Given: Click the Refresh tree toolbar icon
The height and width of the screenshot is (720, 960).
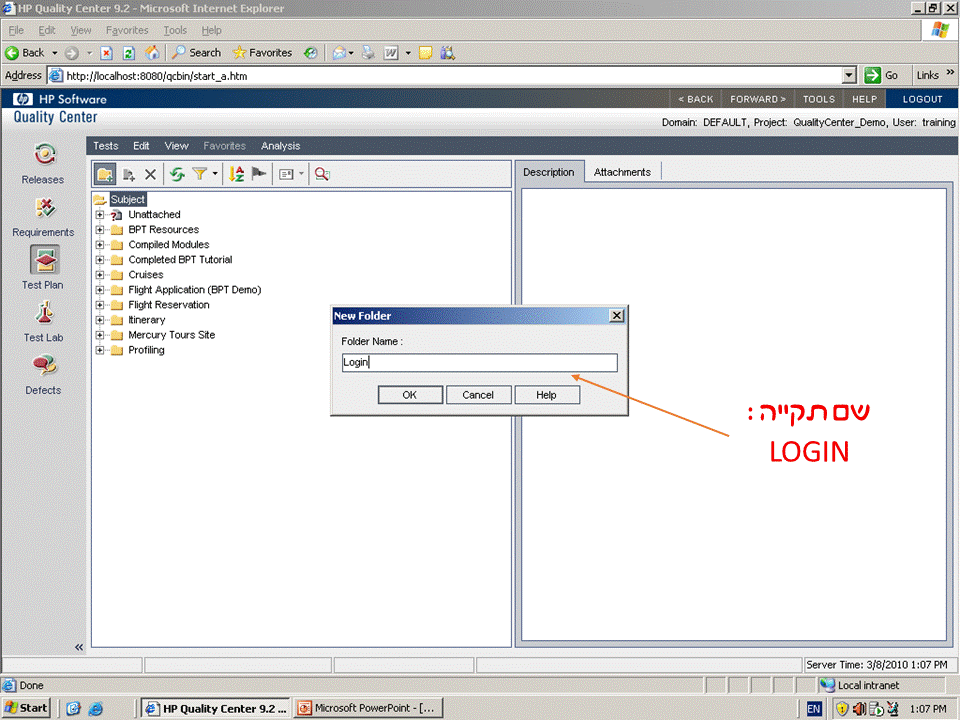Looking at the screenshot, I should pos(178,174).
